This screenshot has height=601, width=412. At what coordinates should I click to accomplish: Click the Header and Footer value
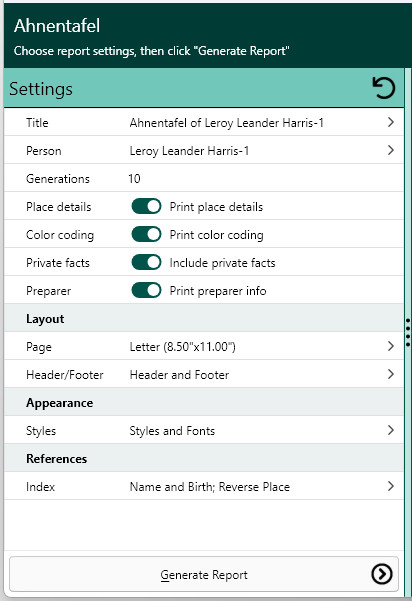click(x=179, y=374)
